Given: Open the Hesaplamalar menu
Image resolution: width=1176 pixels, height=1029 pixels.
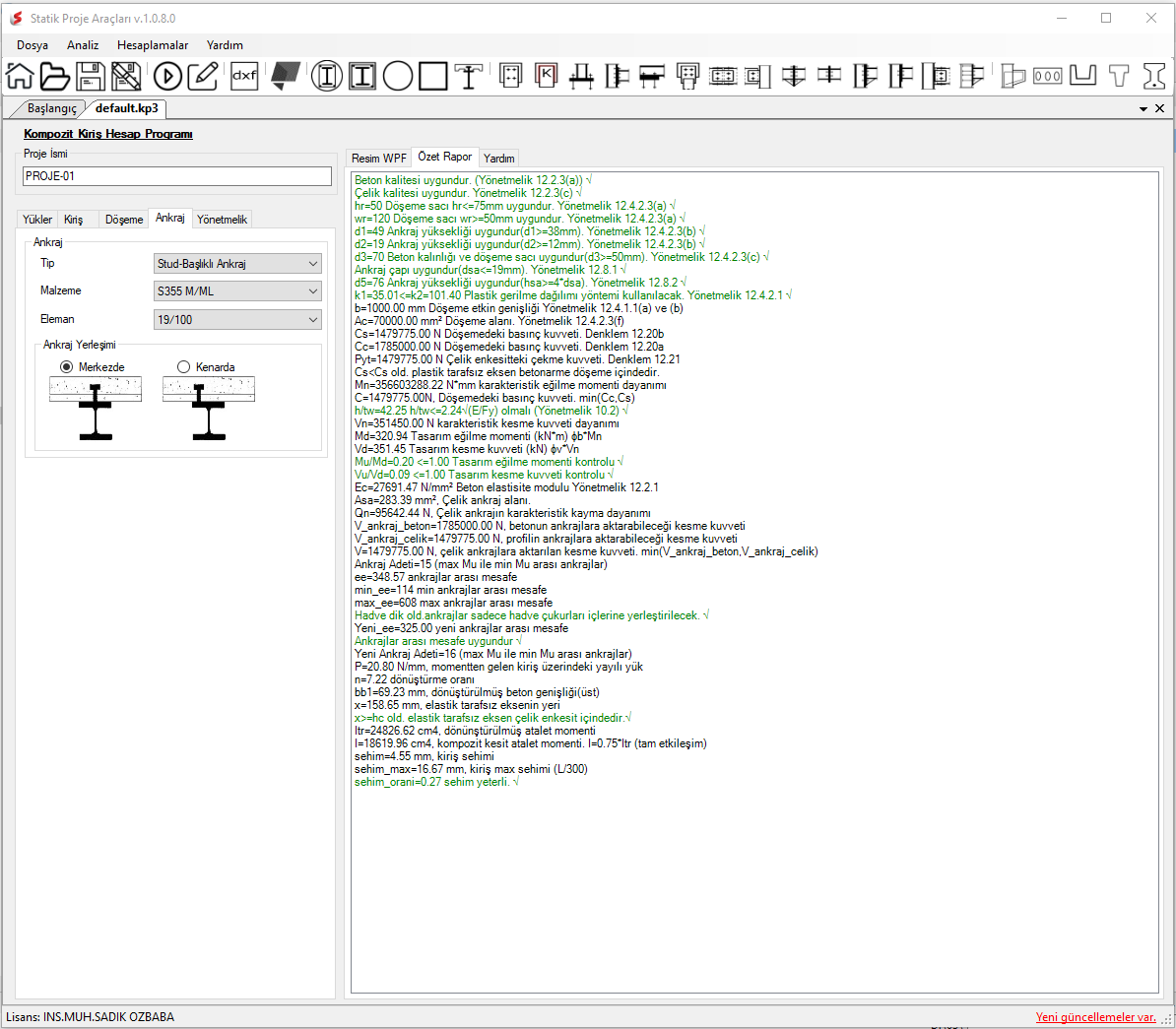Looking at the screenshot, I should click(153, 45).
